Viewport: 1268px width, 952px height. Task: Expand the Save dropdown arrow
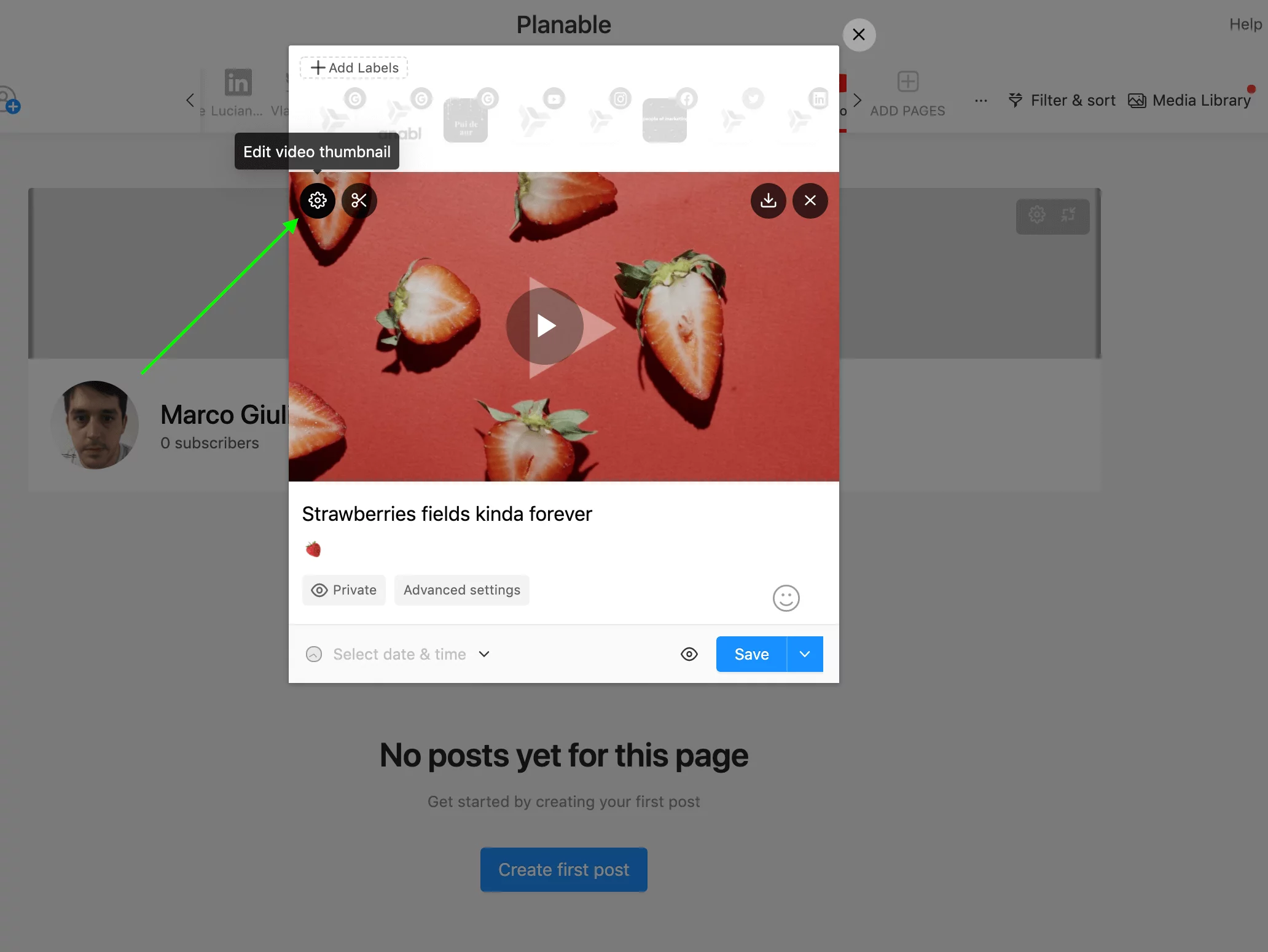[x=805, y=654]
